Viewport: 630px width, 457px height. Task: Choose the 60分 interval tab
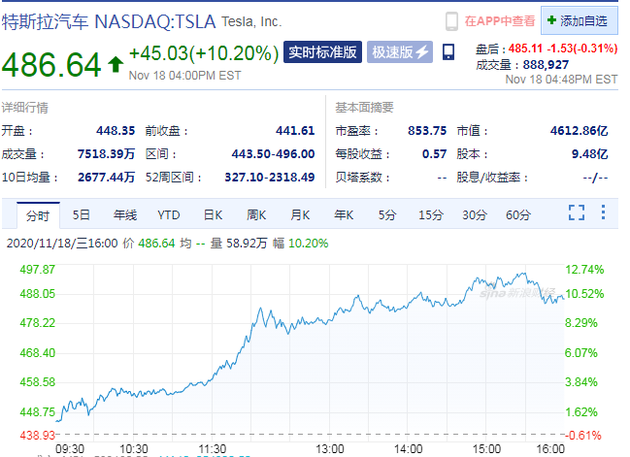pos(518,215)
